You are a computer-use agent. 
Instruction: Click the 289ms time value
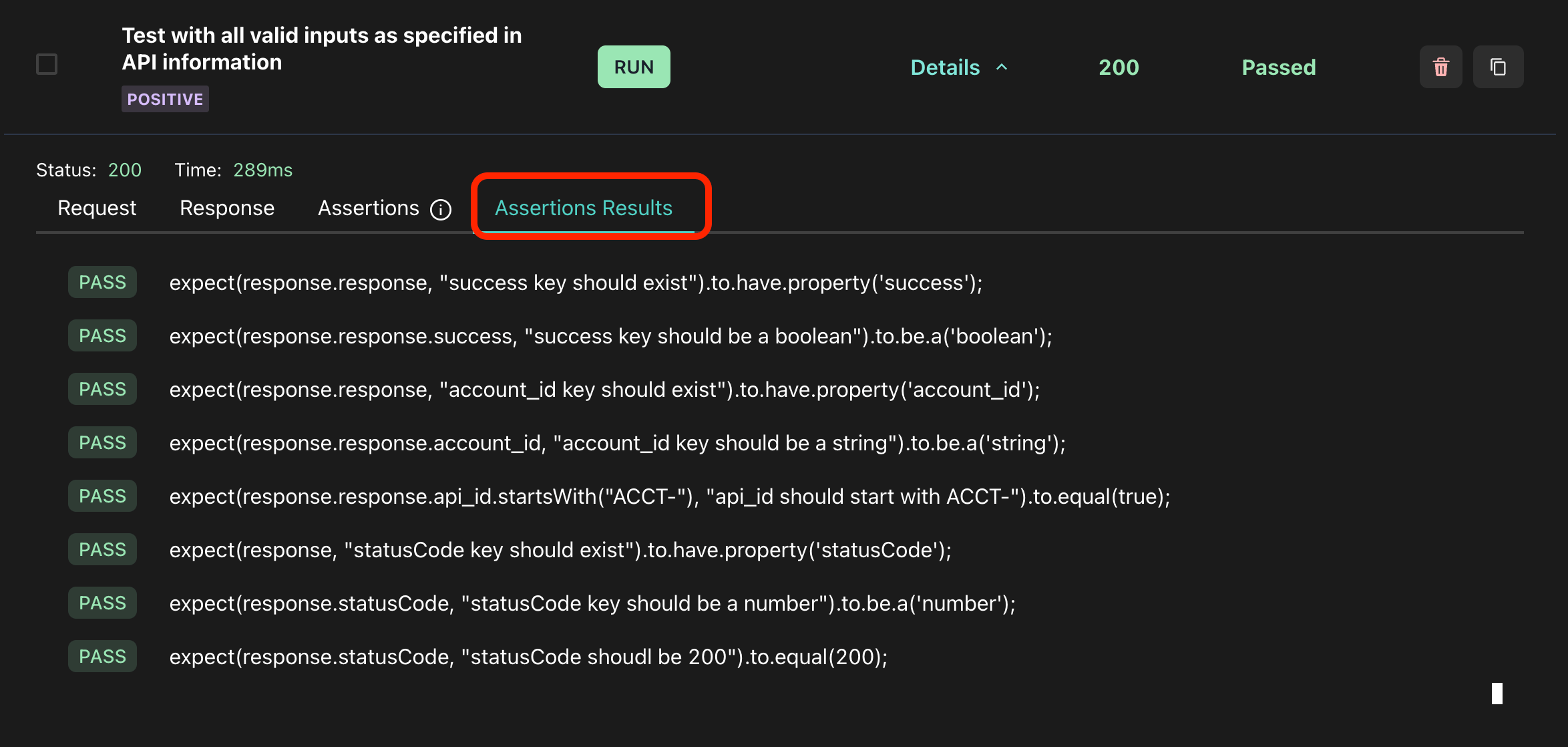pyautogui.click(x=262, y=170)
